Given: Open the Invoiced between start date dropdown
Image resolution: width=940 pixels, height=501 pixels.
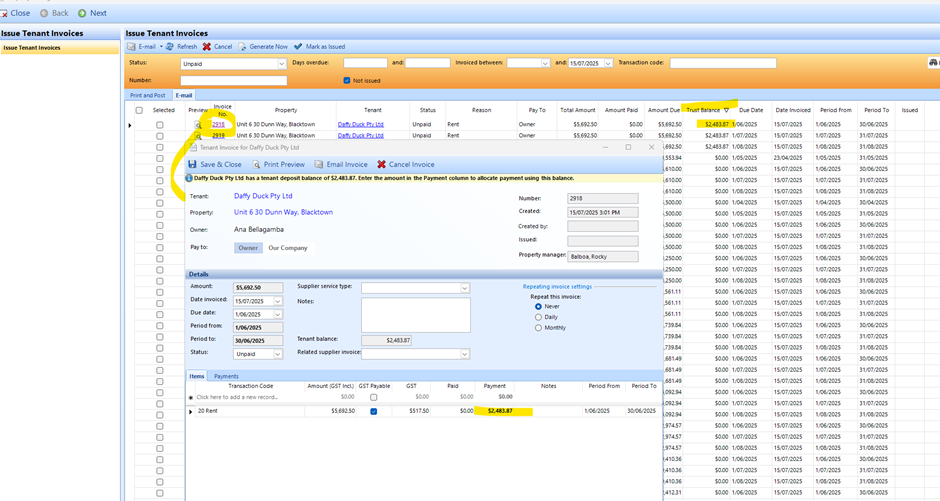Looking at the screenshot, I should tap(545, 63).
